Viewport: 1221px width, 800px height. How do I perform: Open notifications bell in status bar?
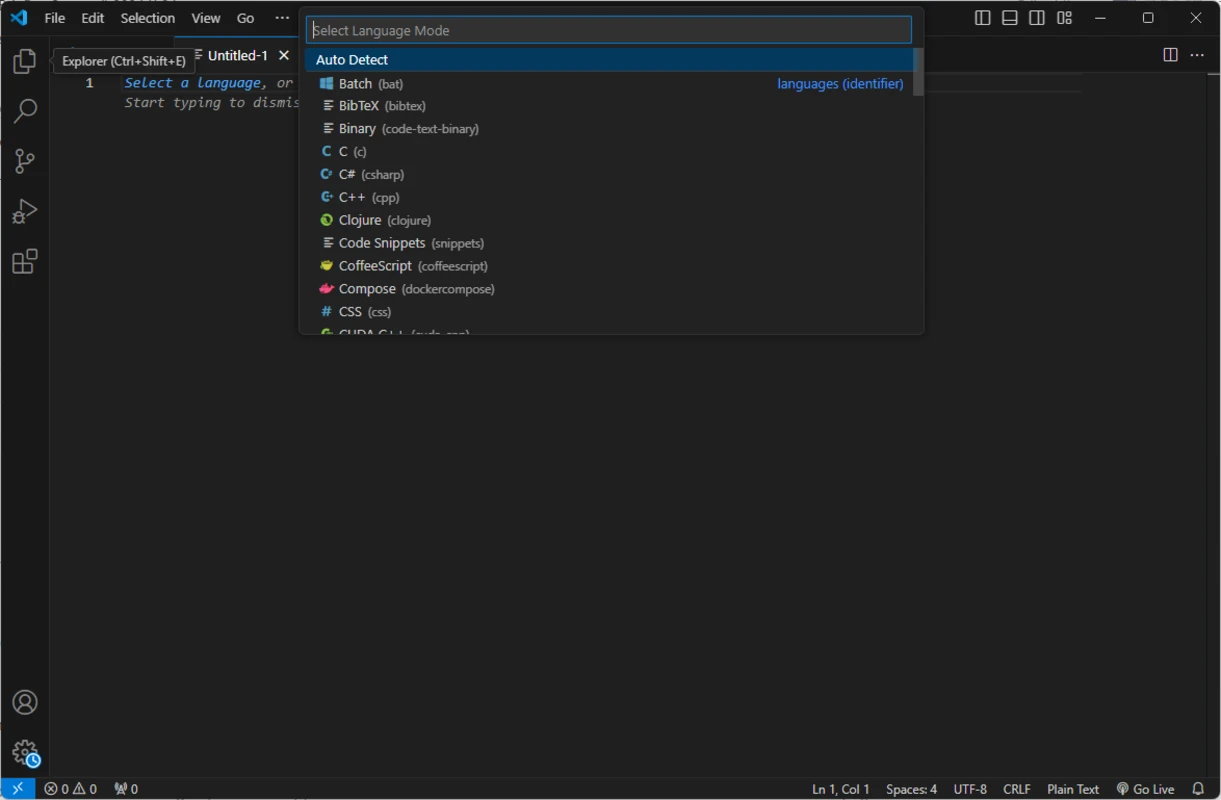tap(1198, 789)
